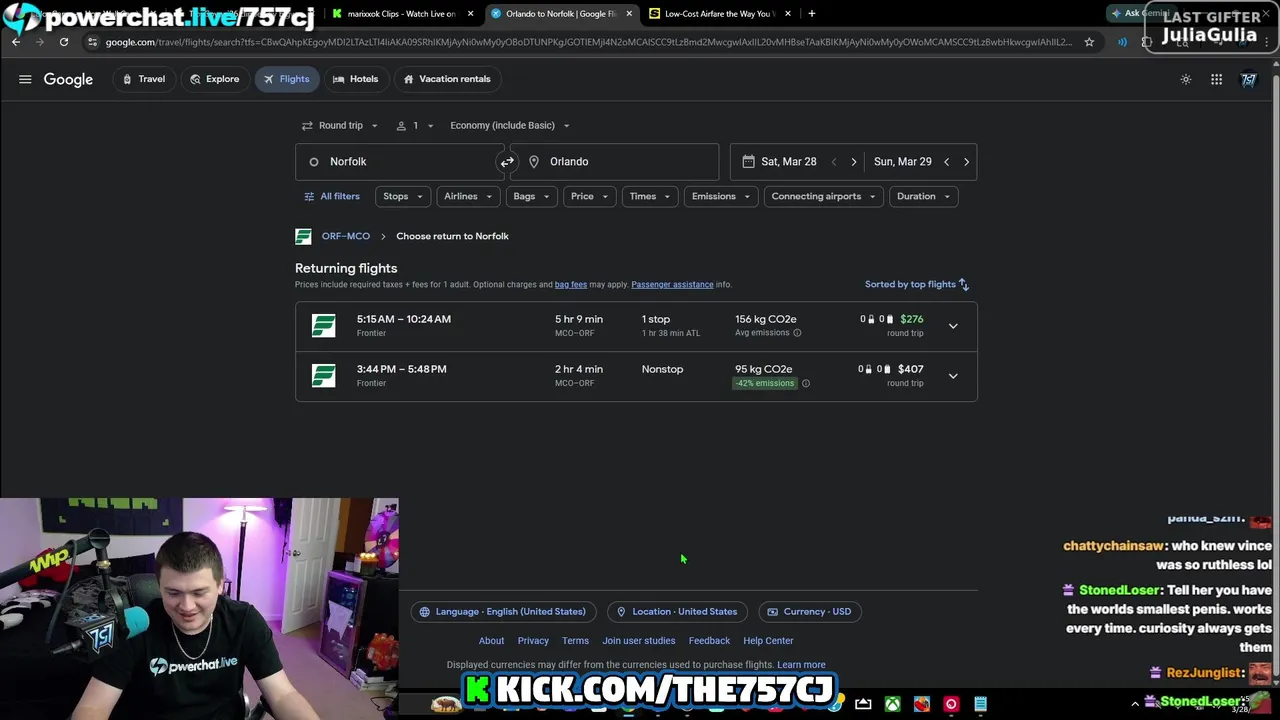Change Language - English (United States)
1280x720 pixels.
coord(503,612)
